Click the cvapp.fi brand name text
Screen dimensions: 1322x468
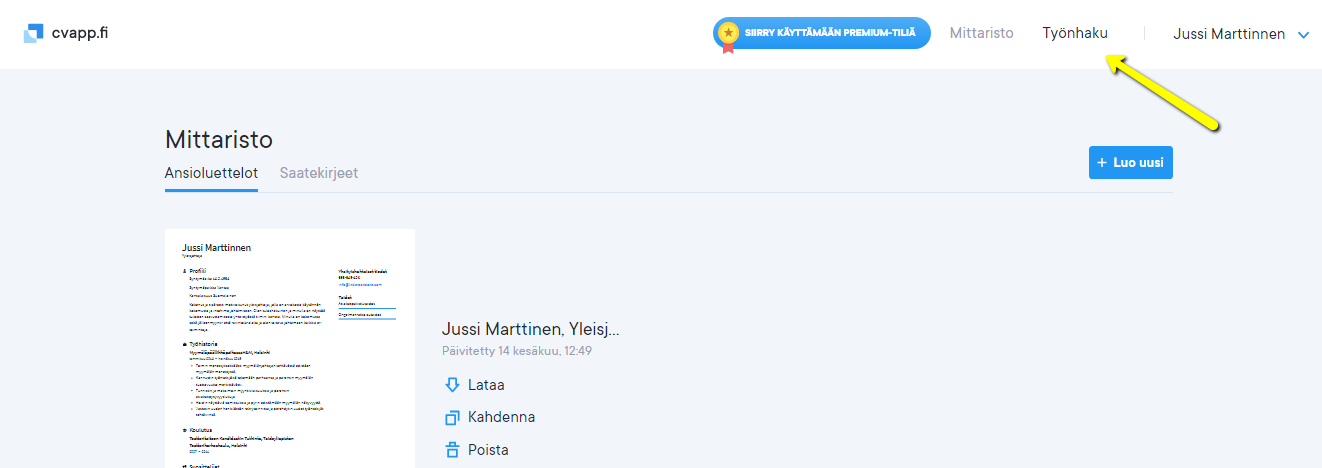(80, 33)
